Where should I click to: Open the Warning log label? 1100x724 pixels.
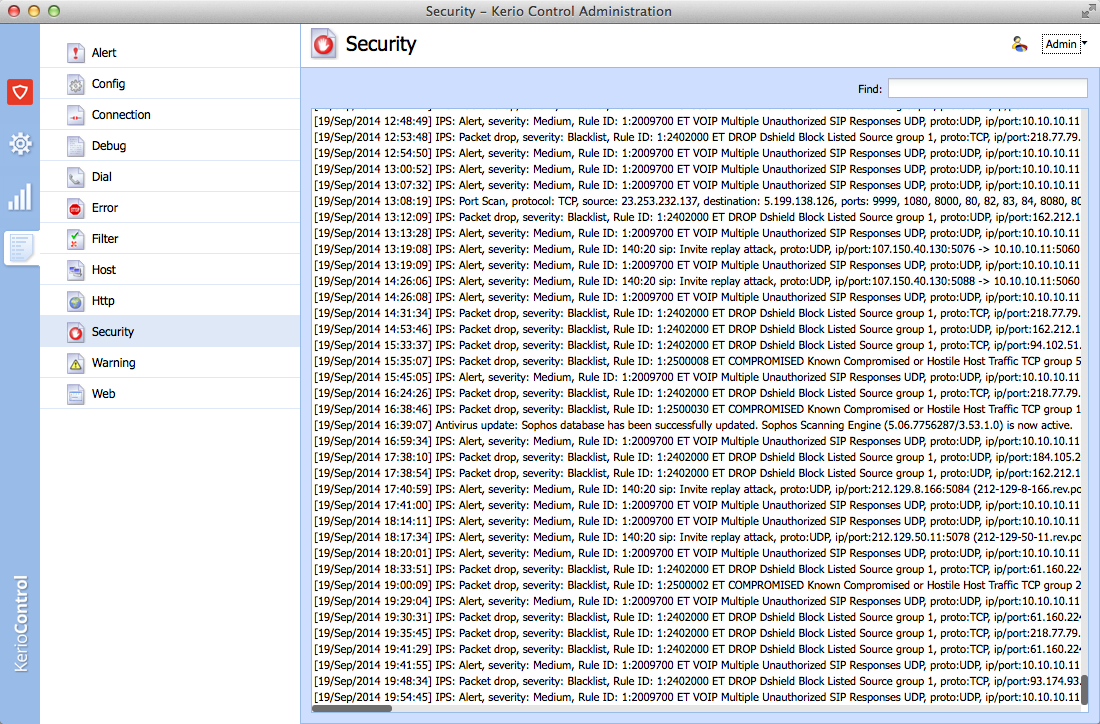point(114,363)
